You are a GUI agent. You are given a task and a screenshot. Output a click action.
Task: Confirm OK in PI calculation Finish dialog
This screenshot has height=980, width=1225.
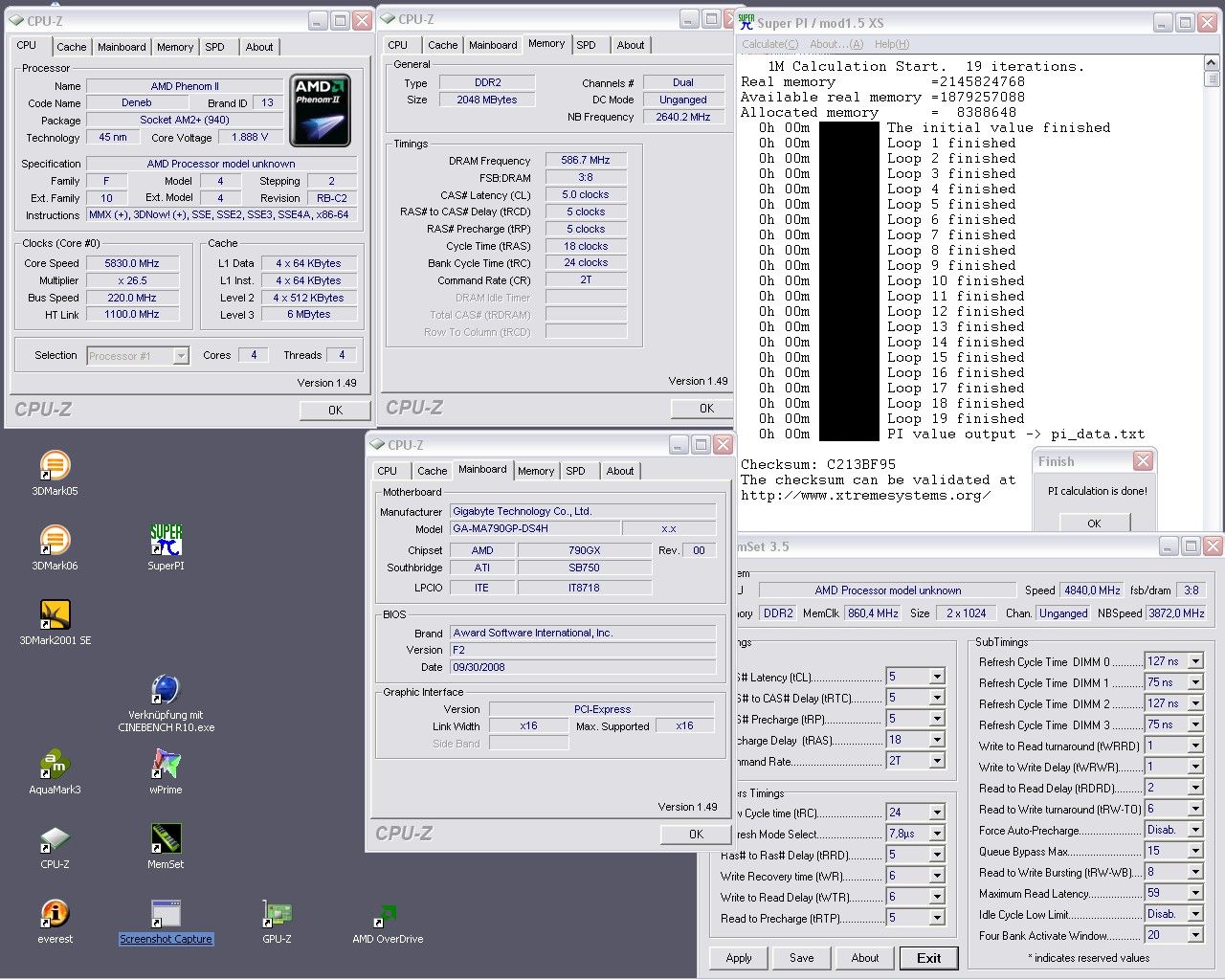click(1094, 523)
